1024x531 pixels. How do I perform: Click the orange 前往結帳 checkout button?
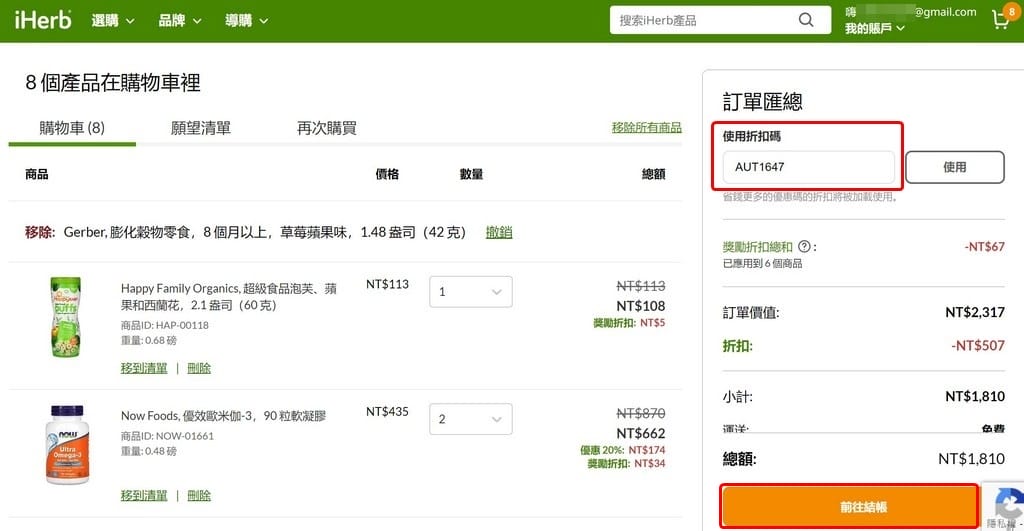(849, 506)
